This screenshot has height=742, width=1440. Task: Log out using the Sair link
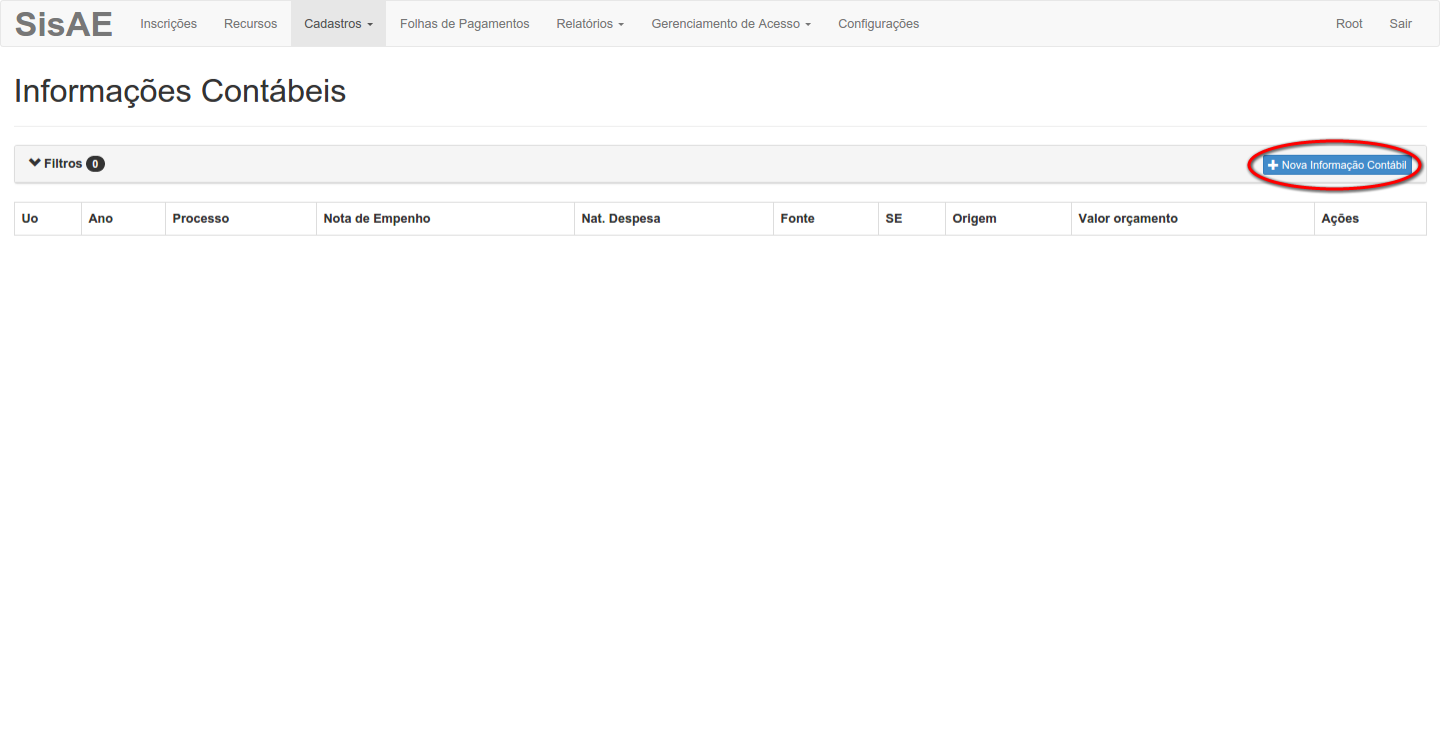pyautogui.click(x=1401, y=24)
